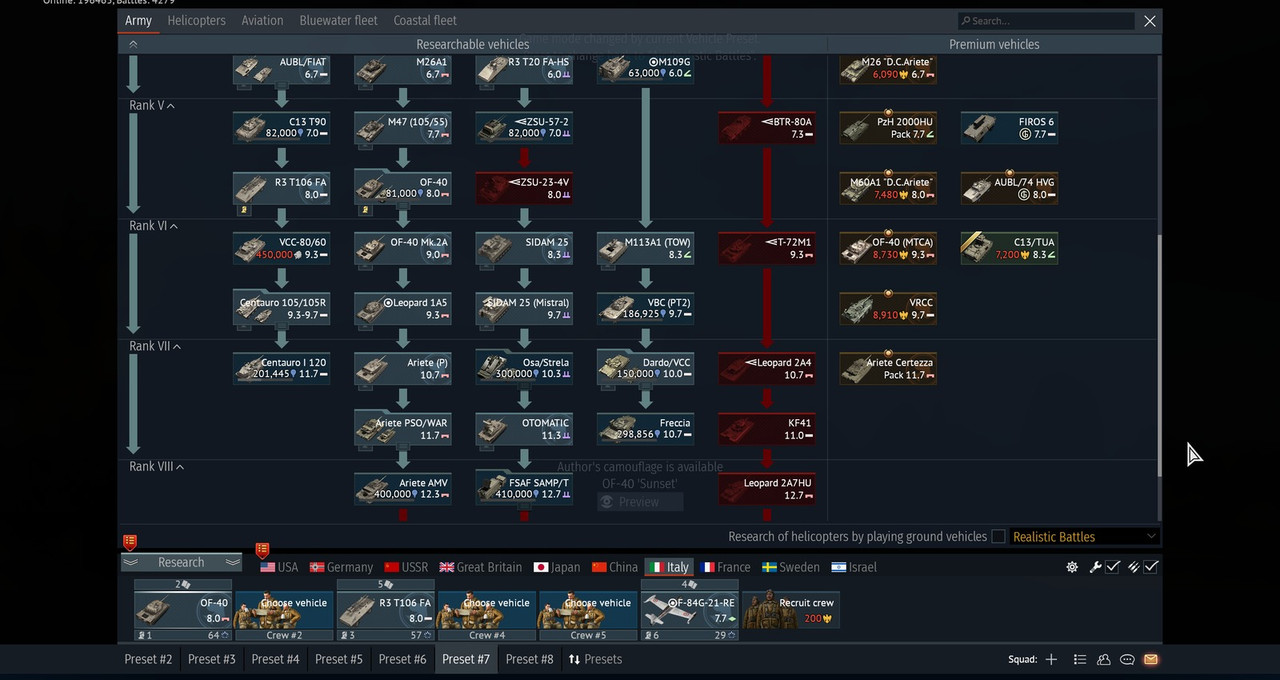Select the Israel flag nation
The width and height of the screenshot is (1280, 680).
coord(853,567)
